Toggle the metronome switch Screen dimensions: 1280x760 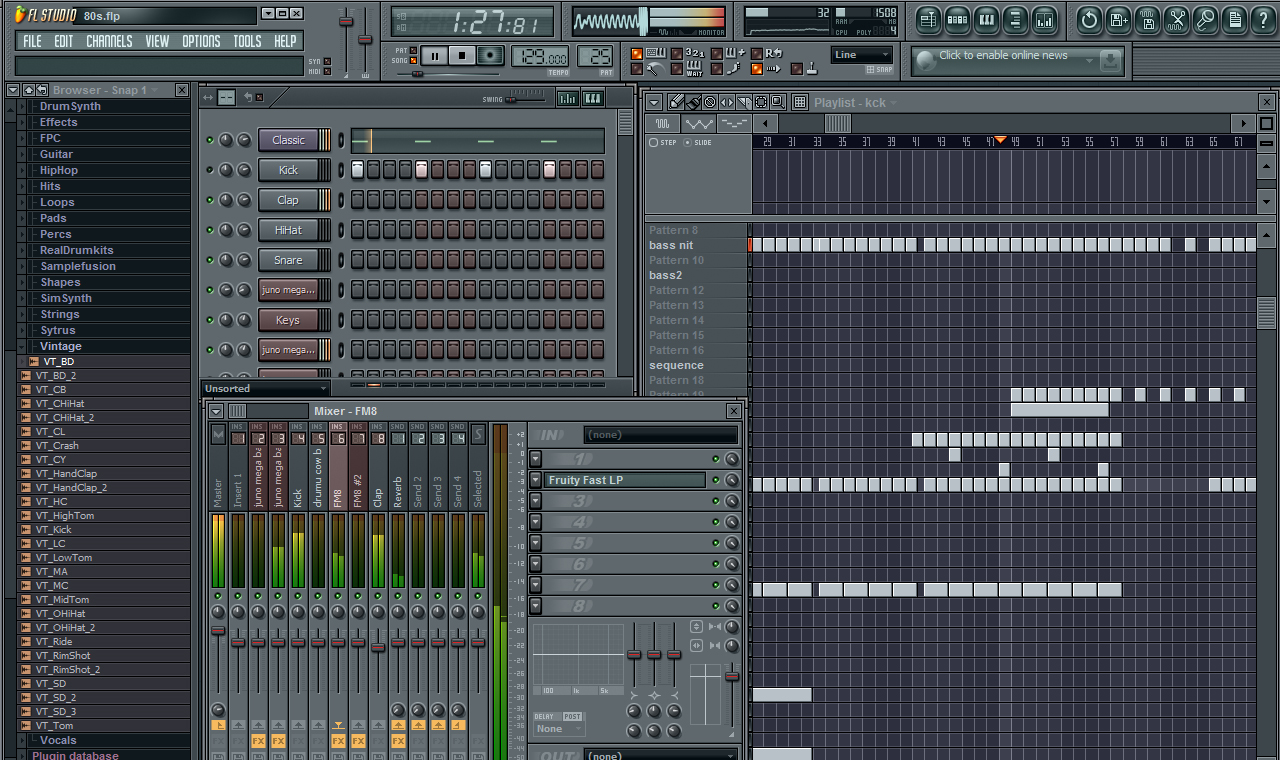pos(637,69)
